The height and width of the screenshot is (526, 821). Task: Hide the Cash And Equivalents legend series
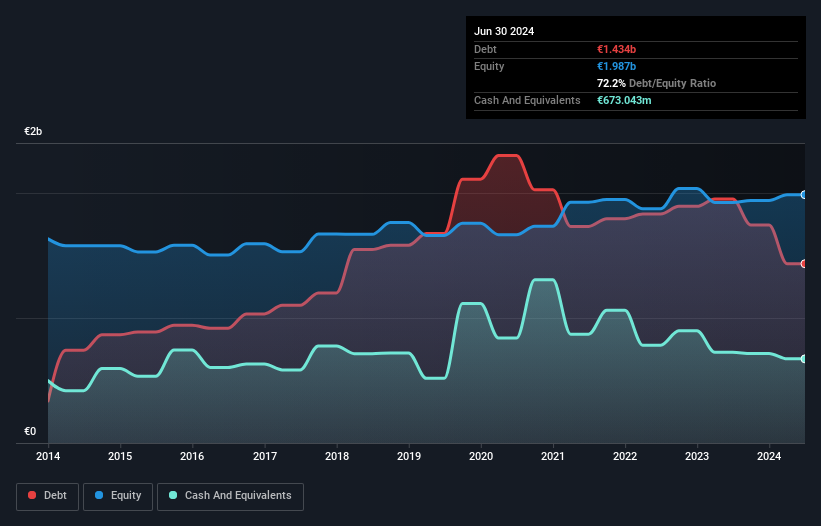[x=230, y=495]
